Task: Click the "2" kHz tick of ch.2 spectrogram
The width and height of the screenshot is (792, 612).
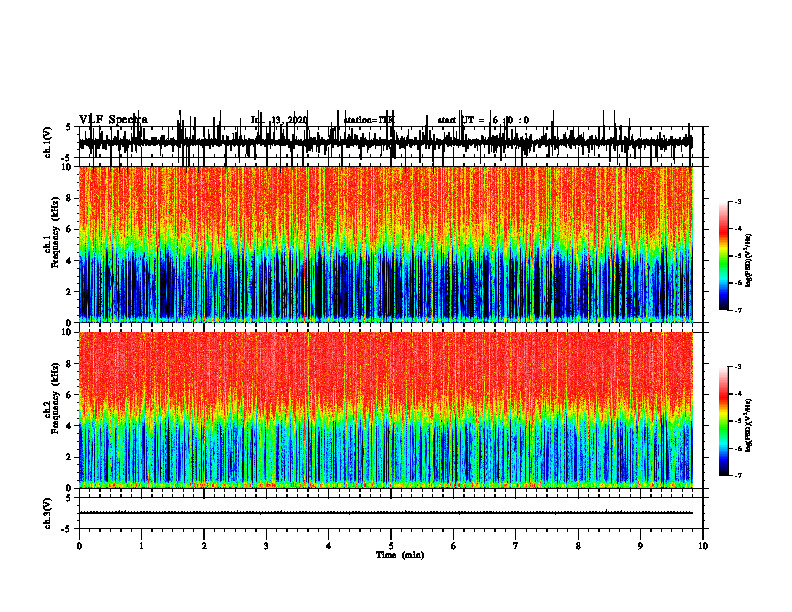Action: point(70,457)
